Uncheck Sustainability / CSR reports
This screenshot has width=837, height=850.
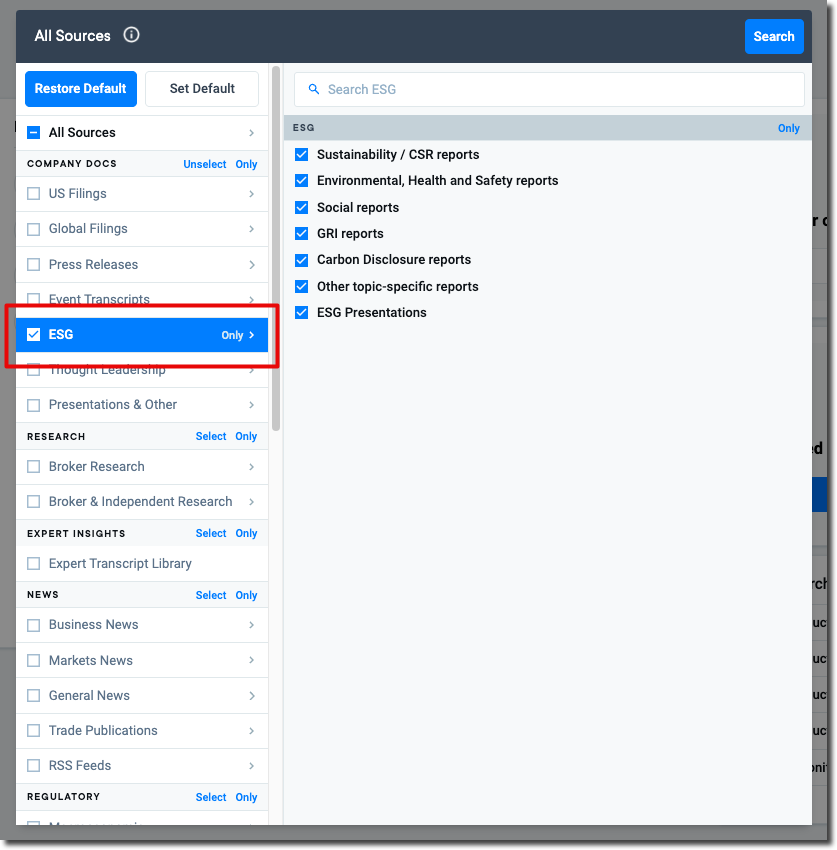pyautogui.click(x=301, y=155)
